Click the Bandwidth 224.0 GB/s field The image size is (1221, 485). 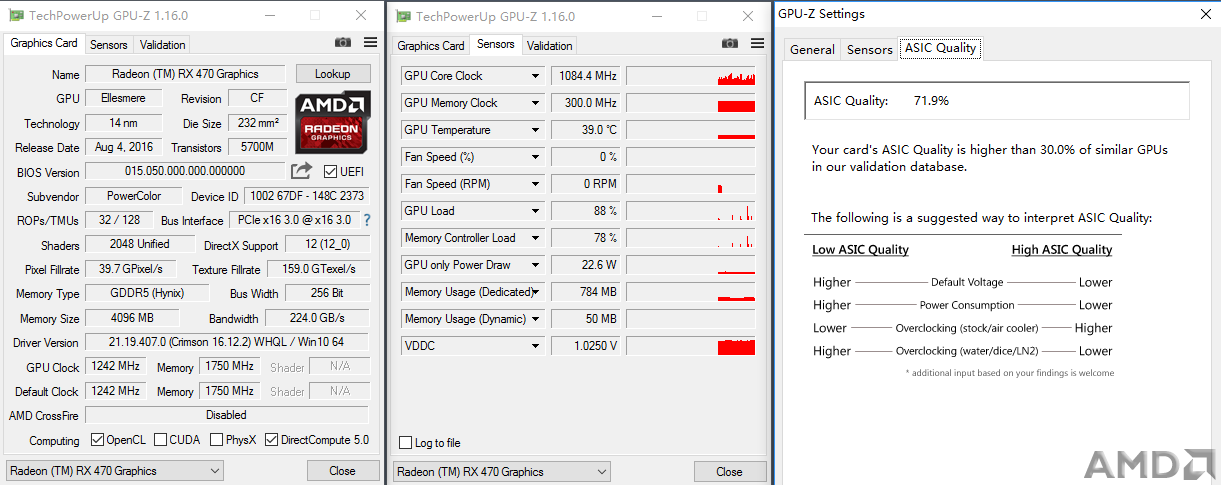coord(317,318)
